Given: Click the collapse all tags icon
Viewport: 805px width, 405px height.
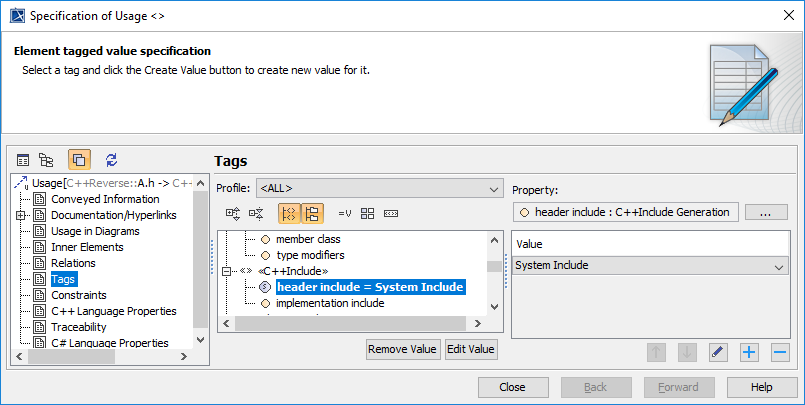Looking at the screenshot, I should click(255, 213).
